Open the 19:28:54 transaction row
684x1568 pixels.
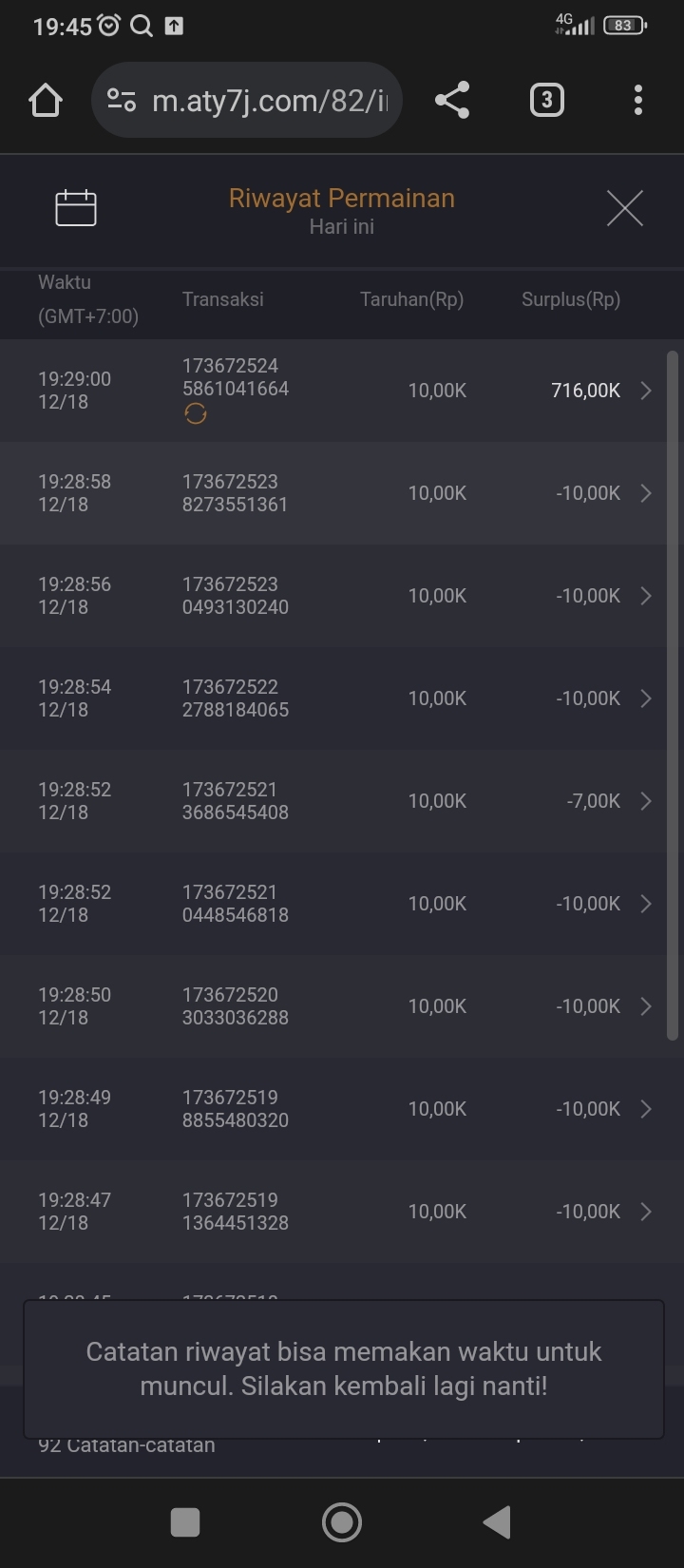(x=342, y=698)
